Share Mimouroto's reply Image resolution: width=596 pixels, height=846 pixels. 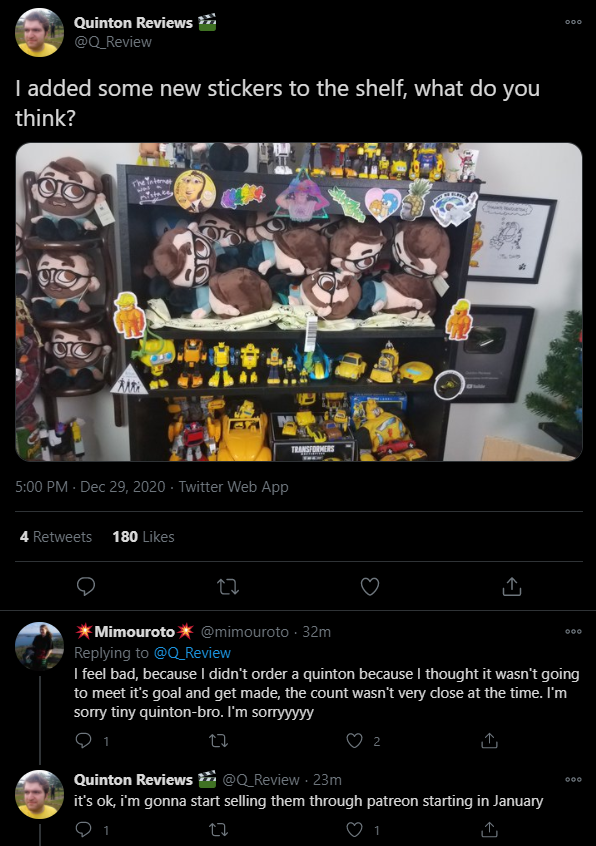(489, 740)
